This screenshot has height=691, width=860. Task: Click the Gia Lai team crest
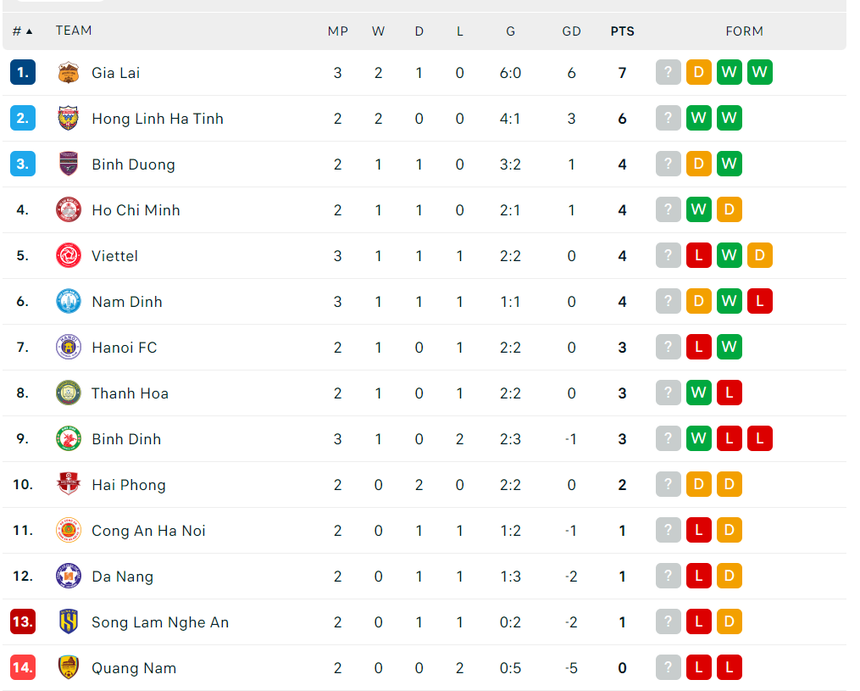click(x=68, y=72)
